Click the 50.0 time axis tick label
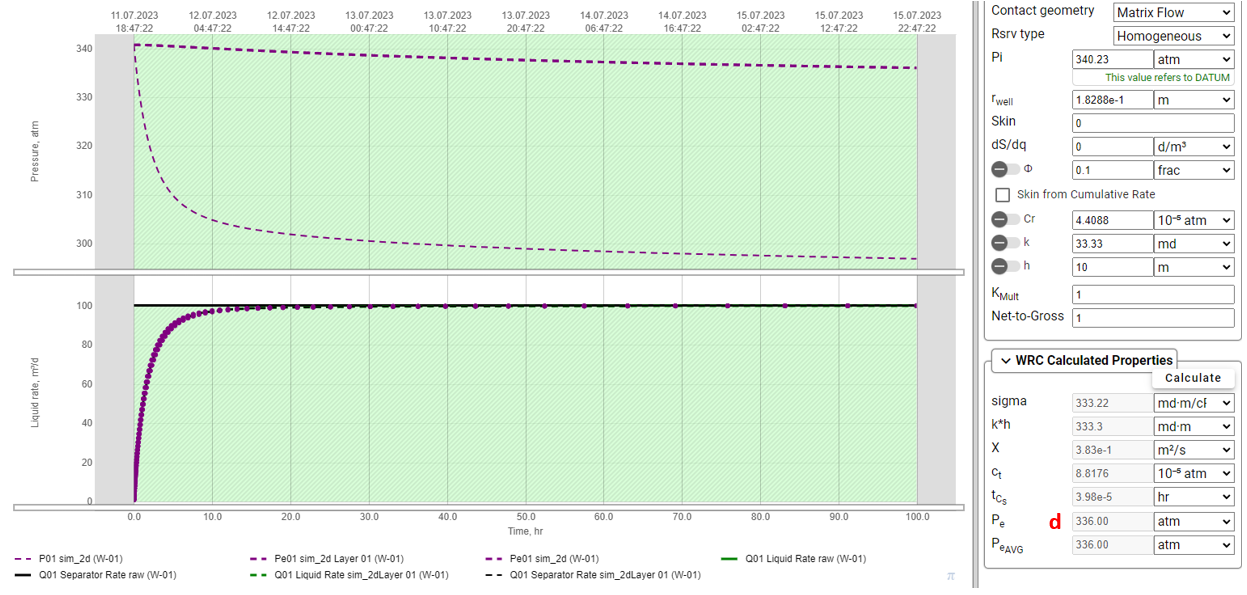The image size is (1247, 595). [526, 517]
